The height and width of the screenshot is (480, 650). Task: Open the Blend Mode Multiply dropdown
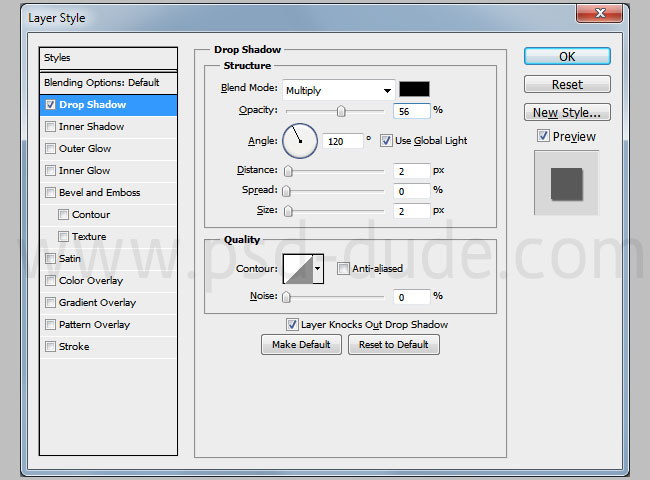pyautogui.click(x=339, y=90)
